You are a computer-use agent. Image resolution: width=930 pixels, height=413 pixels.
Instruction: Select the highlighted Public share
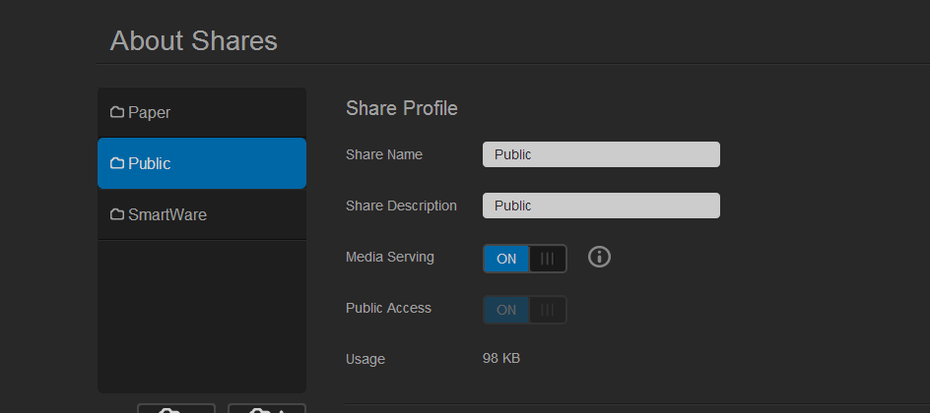point(202,163)
